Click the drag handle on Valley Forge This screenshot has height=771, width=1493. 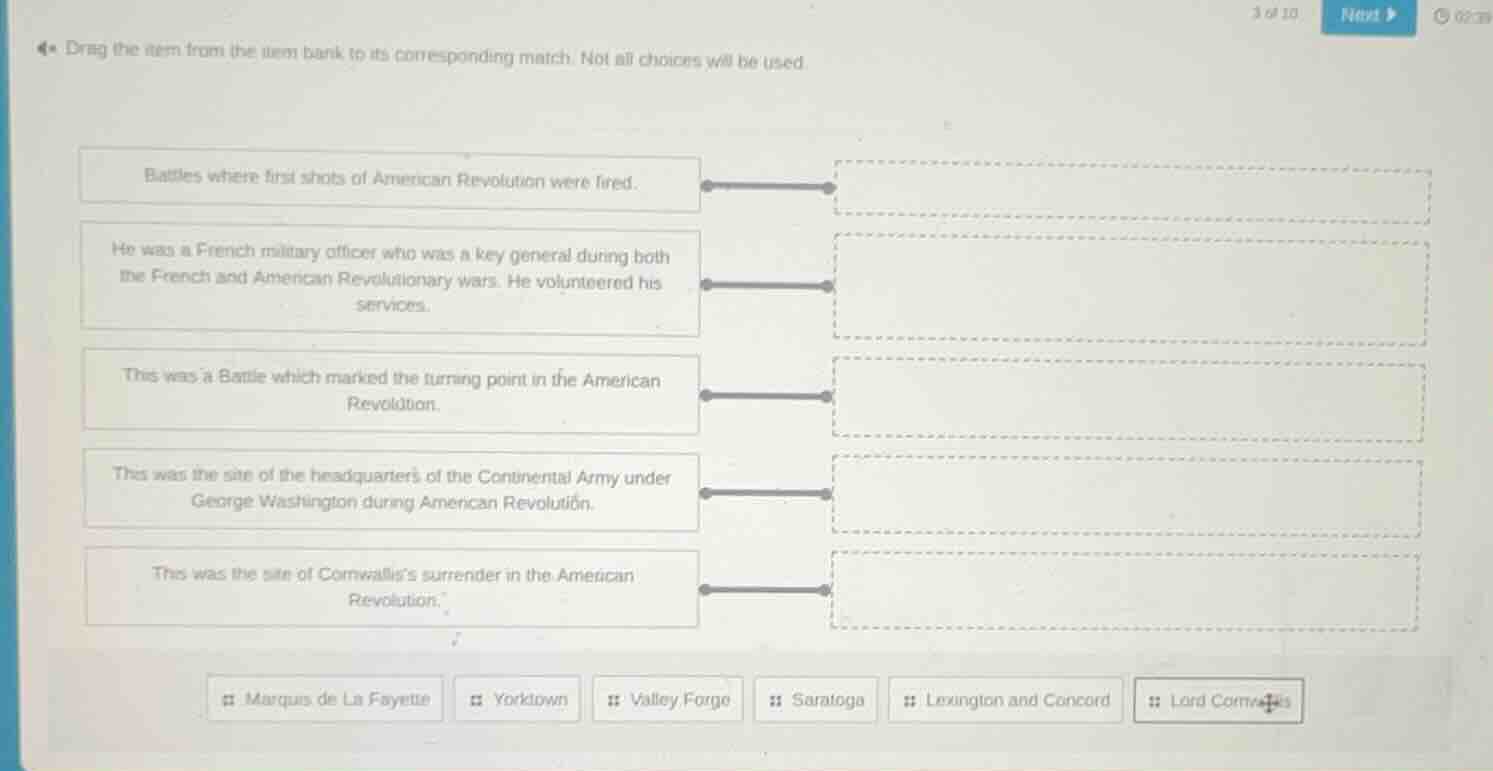(x=614, y=701)
